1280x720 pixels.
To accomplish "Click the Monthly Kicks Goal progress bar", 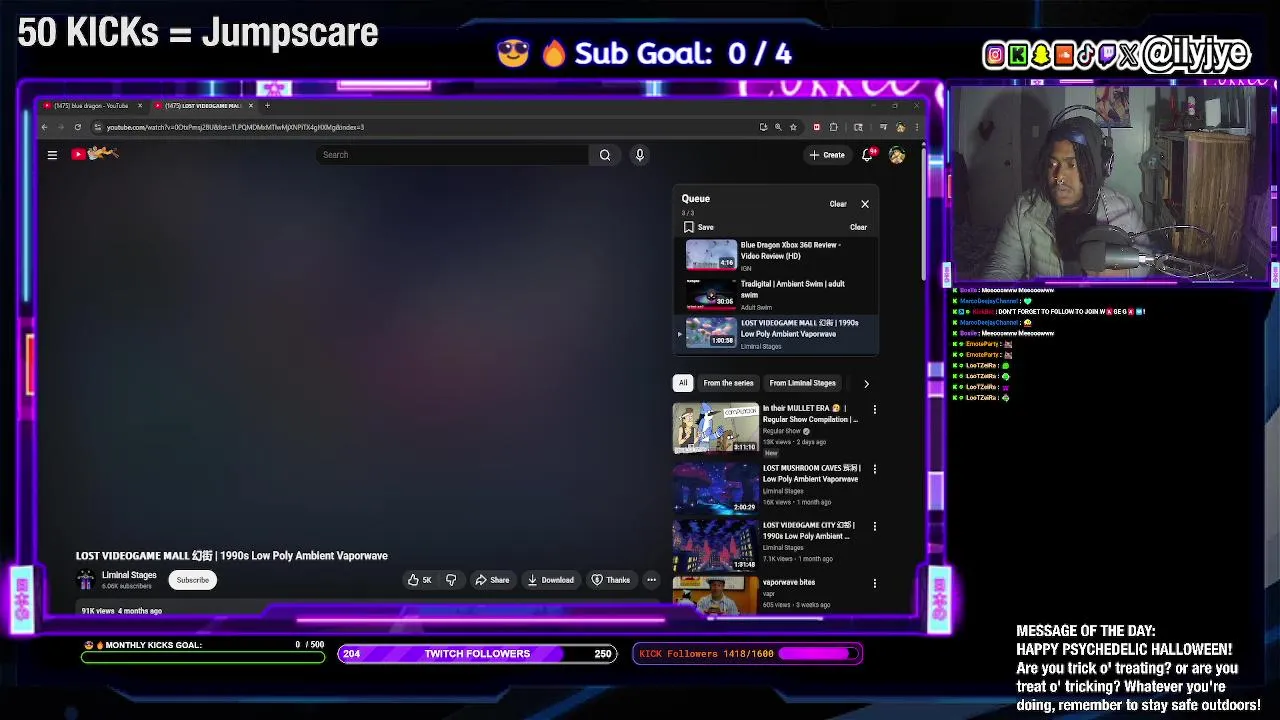I will tap(203, 657).
